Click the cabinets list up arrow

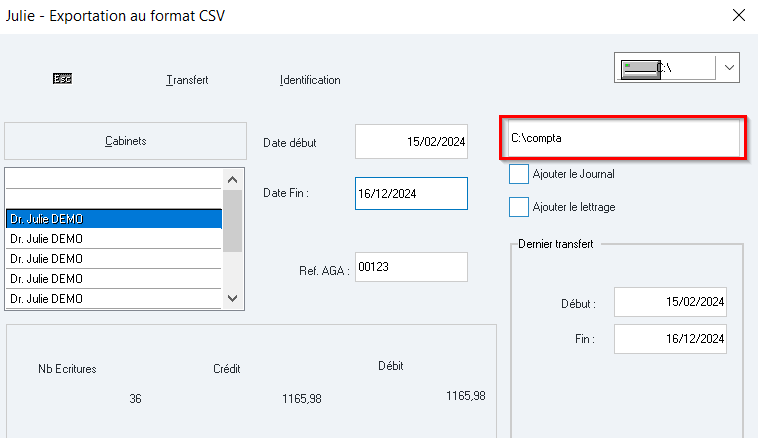233,180
